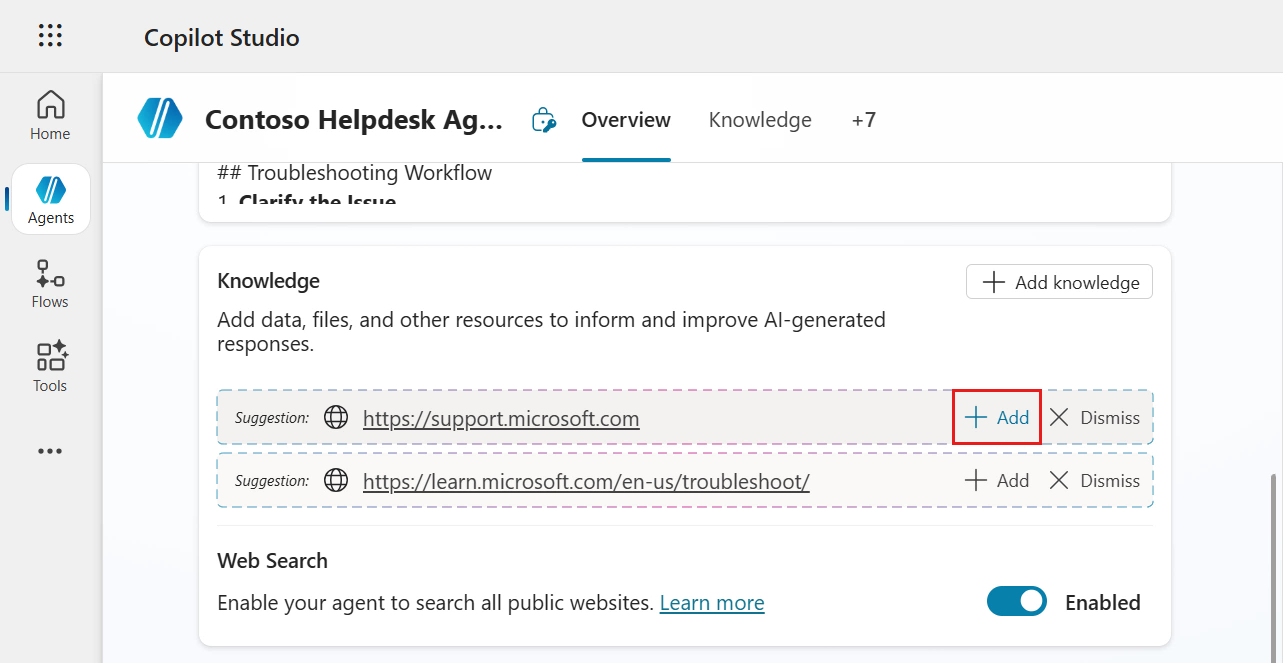Open the Learn more link
The width and height of the screenshot is (1283, 663).
pos(711,602)
